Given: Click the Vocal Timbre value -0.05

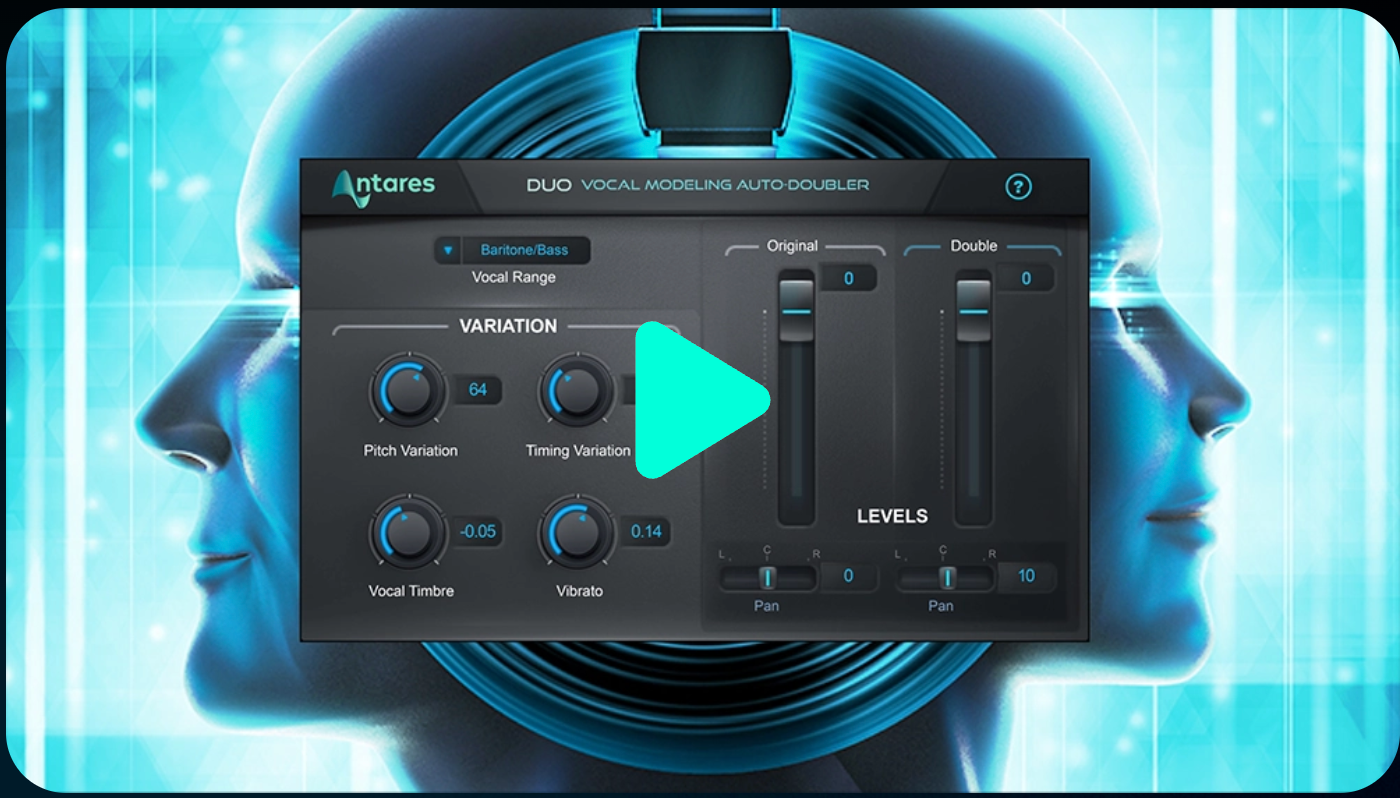Looking at the screenshot, I should (478, 532).
